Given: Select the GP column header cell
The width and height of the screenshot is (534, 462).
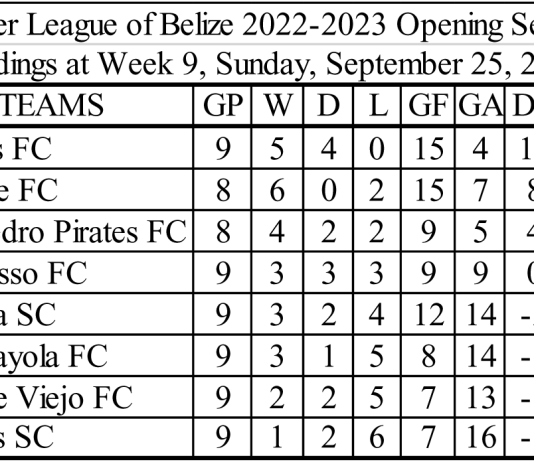Looking at the screenshot, I should click(223, 105).
